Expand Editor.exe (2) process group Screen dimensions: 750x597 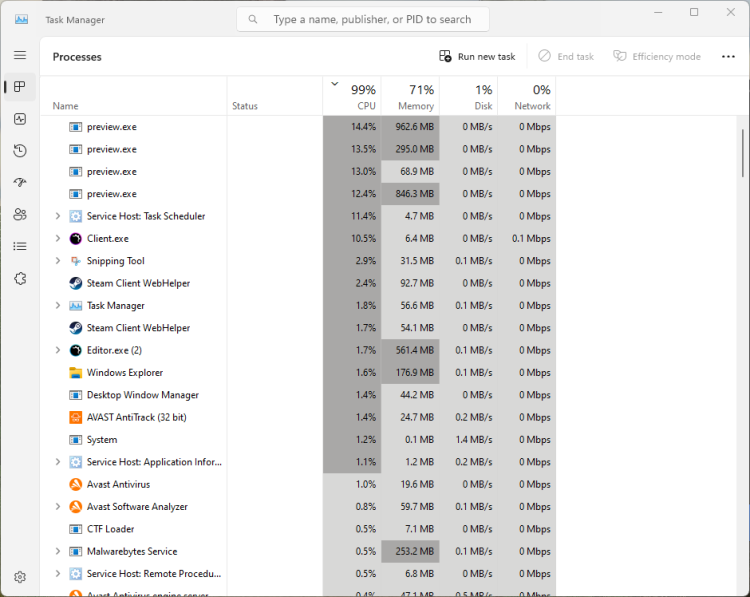tap(58, 350)
